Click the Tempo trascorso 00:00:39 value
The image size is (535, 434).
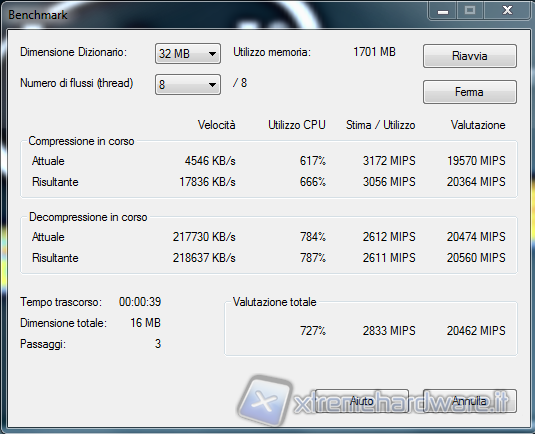(140, 302)
